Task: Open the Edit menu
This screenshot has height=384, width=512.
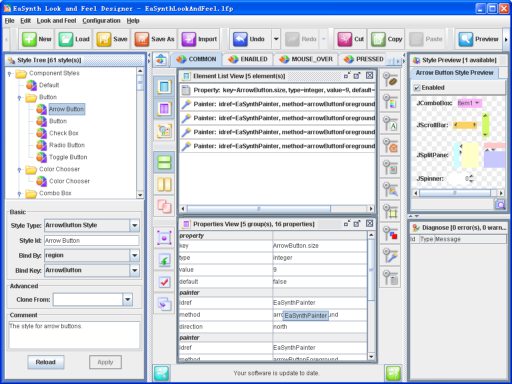Action: [25, 21]
